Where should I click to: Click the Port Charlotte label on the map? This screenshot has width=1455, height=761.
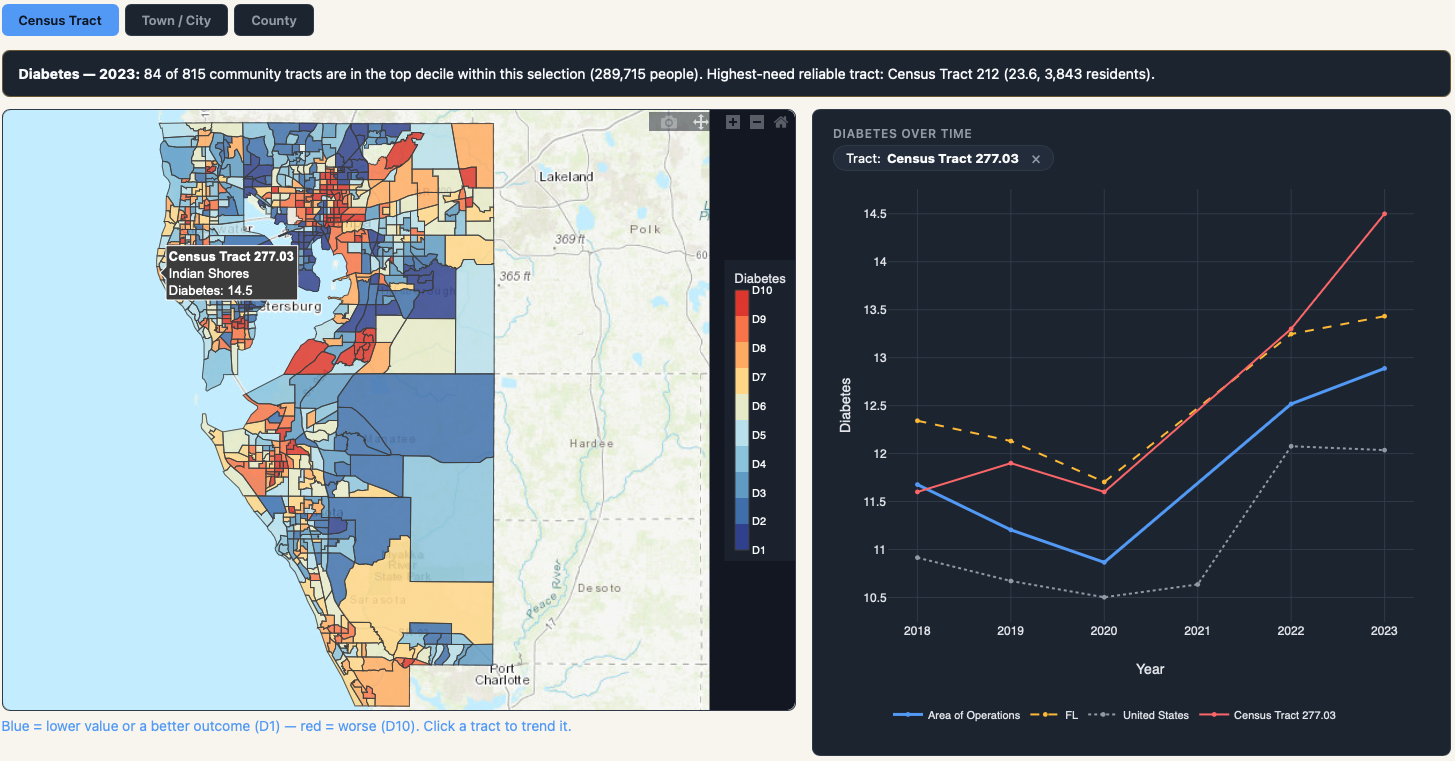503,674
